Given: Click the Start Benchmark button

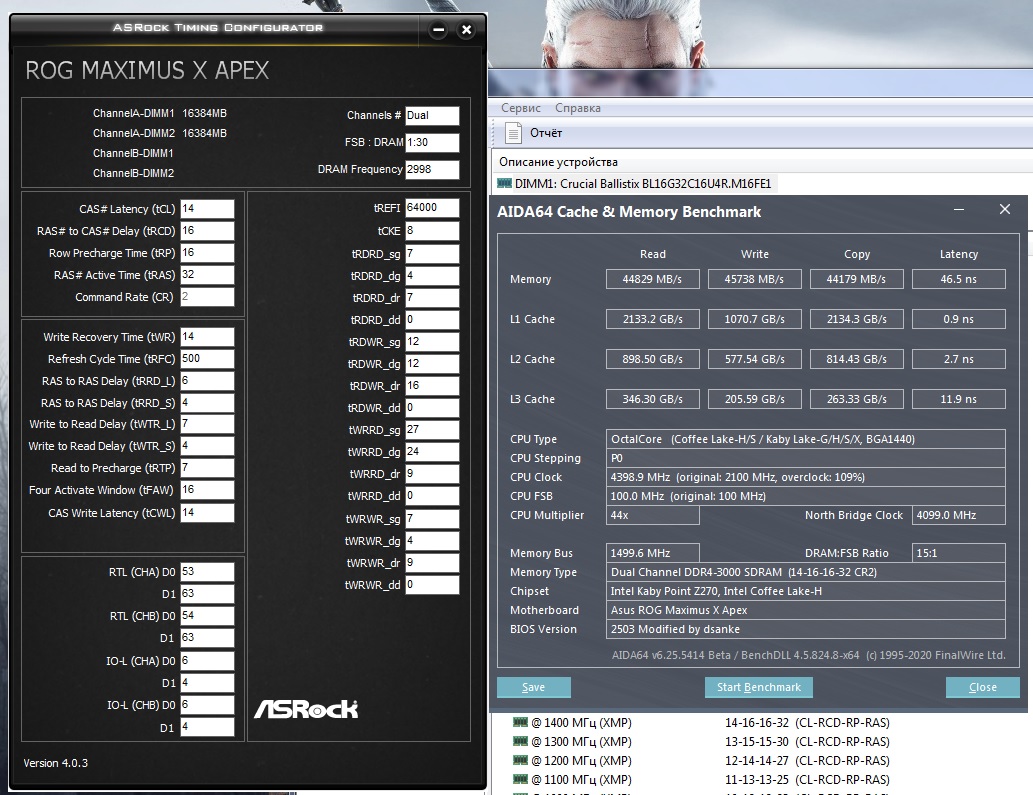Looking at the screenshot, I should point(759,687).
